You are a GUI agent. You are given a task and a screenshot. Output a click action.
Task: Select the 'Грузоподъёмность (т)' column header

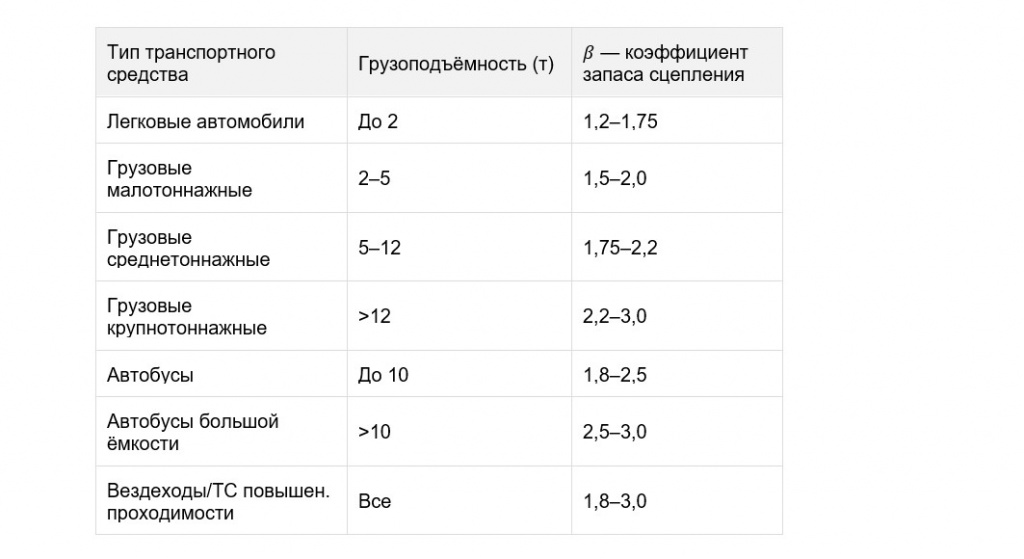pos(459,63)
